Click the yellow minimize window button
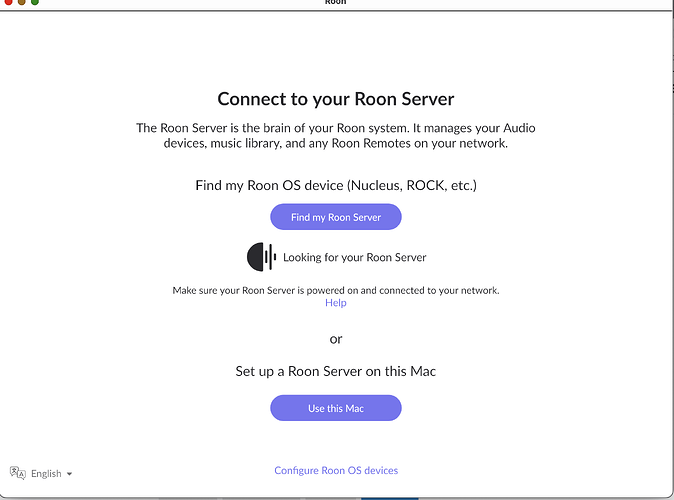This screenshot has width=674, height=500. [21, 2]
